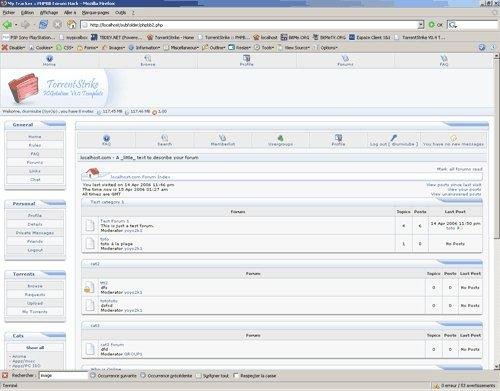This screenshot has height=391, width=500.
Task: Open the Outils menu
Action: 121,12
